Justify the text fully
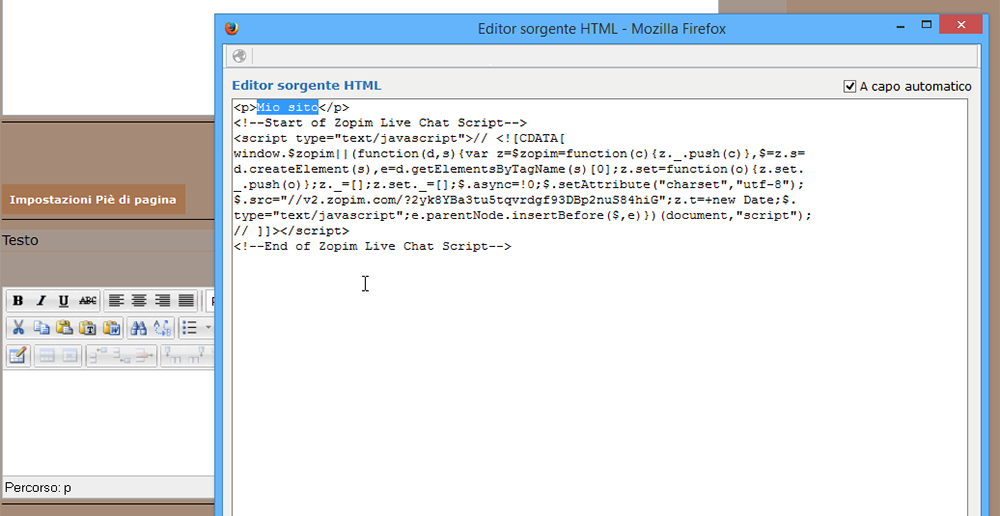The width and height of the screenshot is (1000, 516). pyautogui.click(x=186, y=300)
